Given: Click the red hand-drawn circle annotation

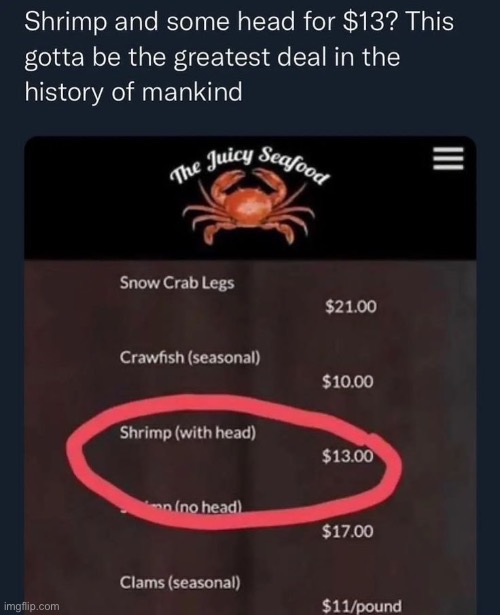Looking at the screenshot, I should pyautogui.click(x=234, y=462).
